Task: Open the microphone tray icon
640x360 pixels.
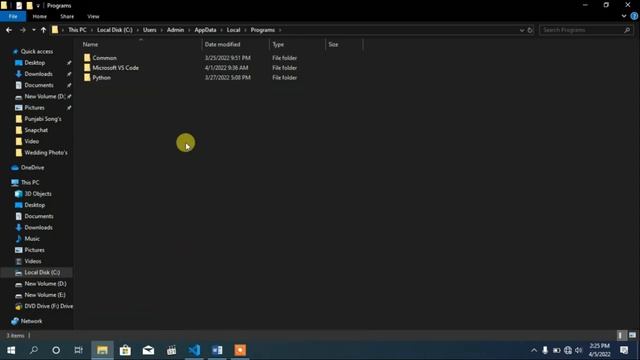Action: coord(545,350)
